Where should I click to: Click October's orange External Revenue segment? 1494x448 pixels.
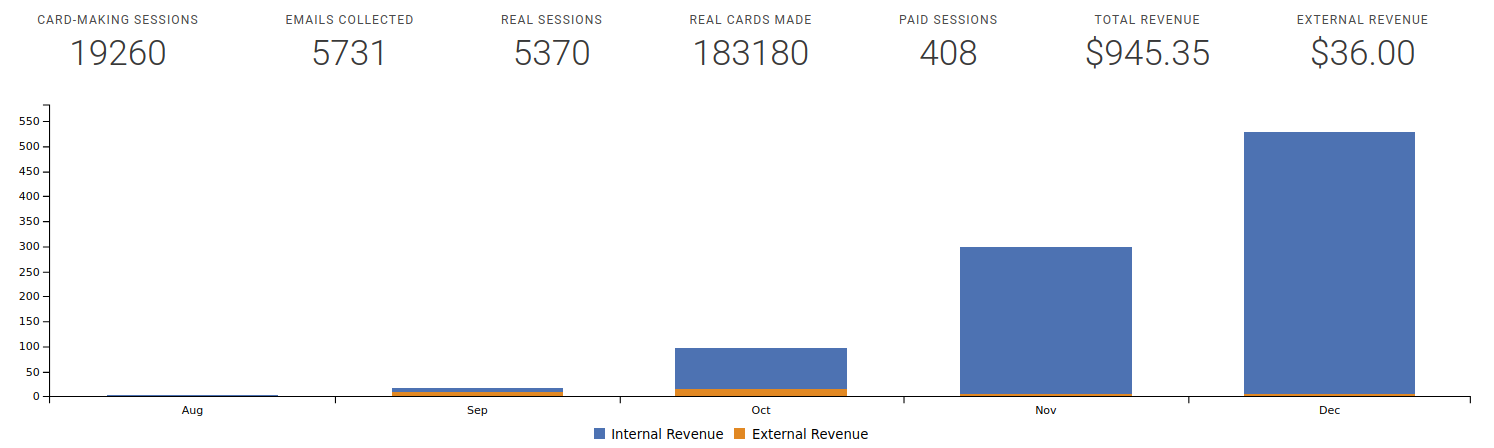coord(761,393)
